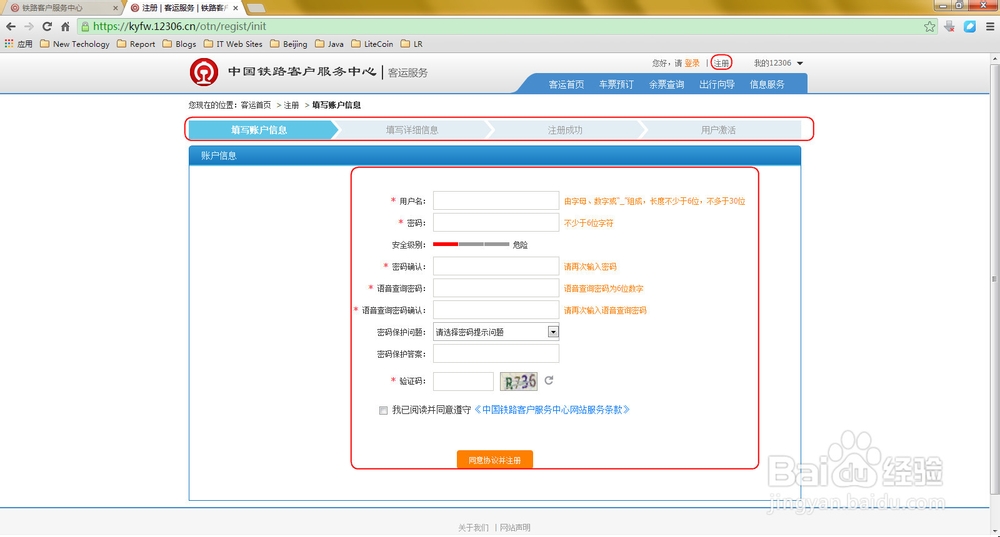Open the 密码保护问题 question dropdown
The image size is (1000, 537).
(x=496, y=332)
